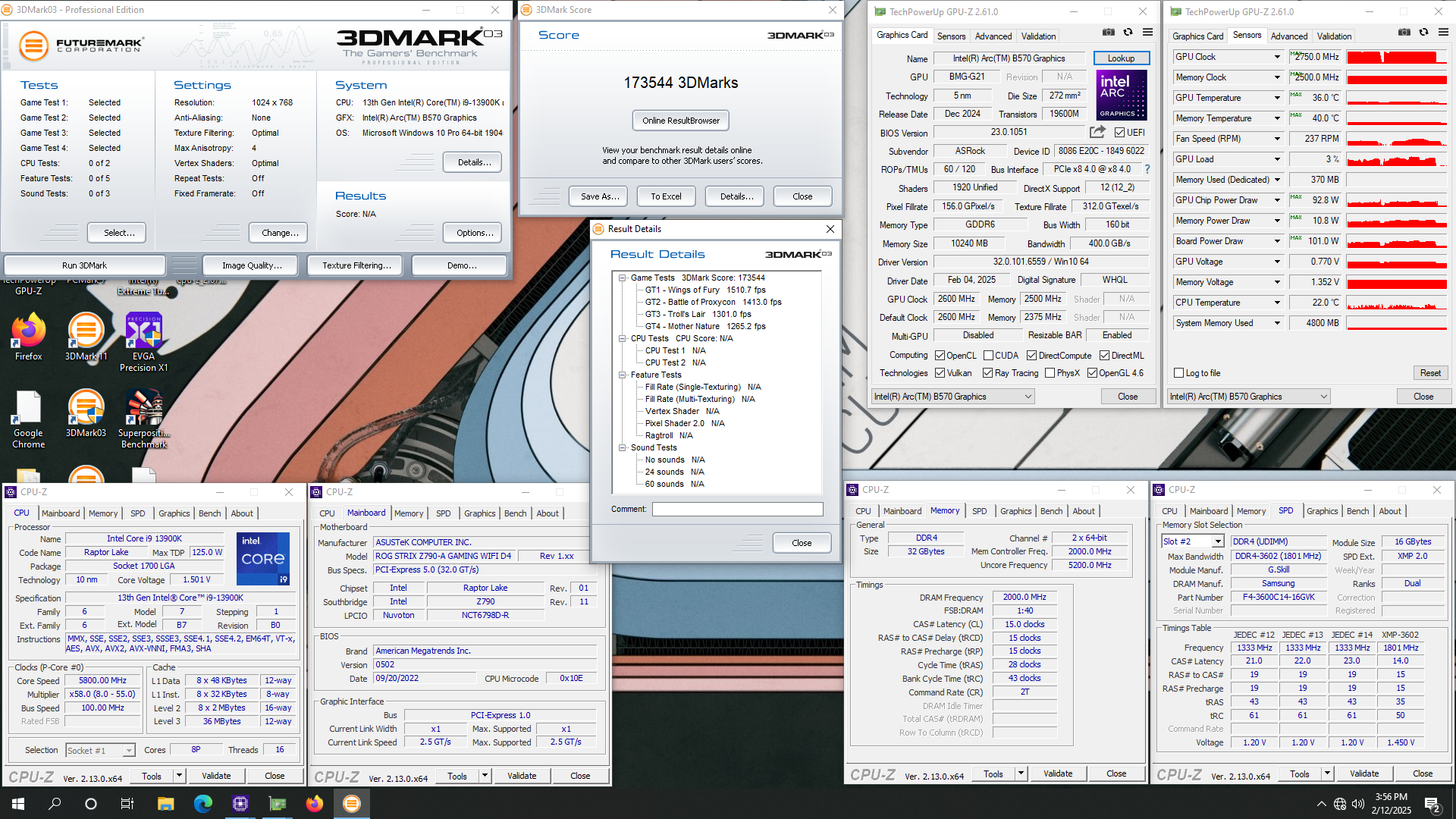Open volume control in system tray
This screenshot has width=1456, height=819.
pos(1357,804)
